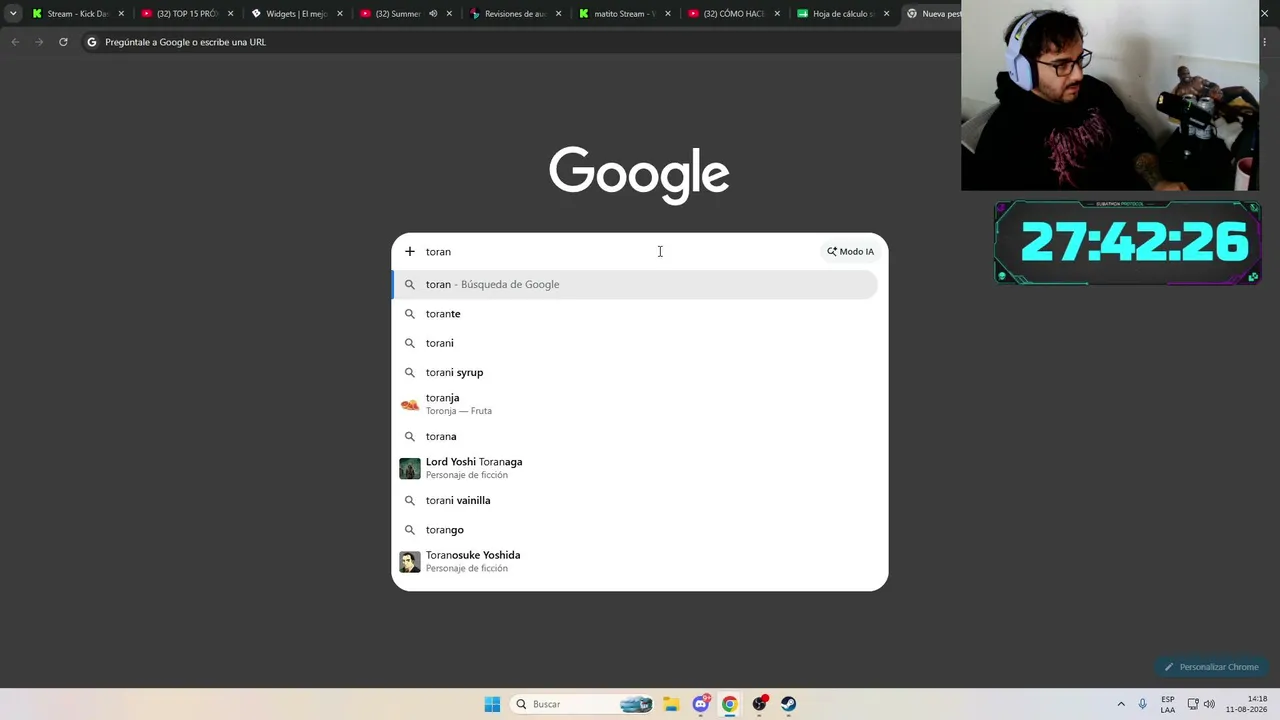Click the browser forward arrow

click(39, 42)
